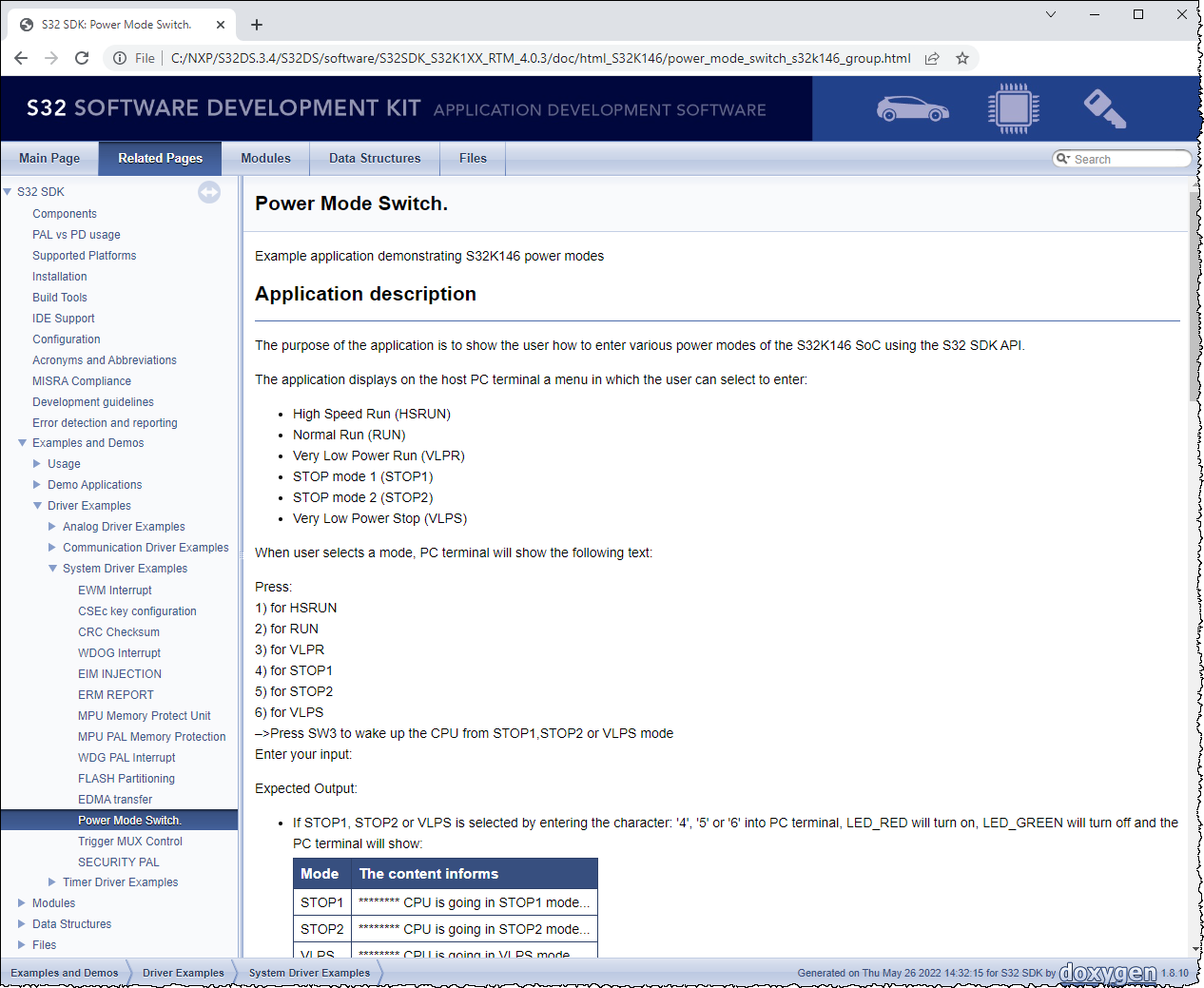Click the automotive car icon in the banner
Viewport: 1204px width, 988px height.
pyautogui.click(x=912, y=108)
